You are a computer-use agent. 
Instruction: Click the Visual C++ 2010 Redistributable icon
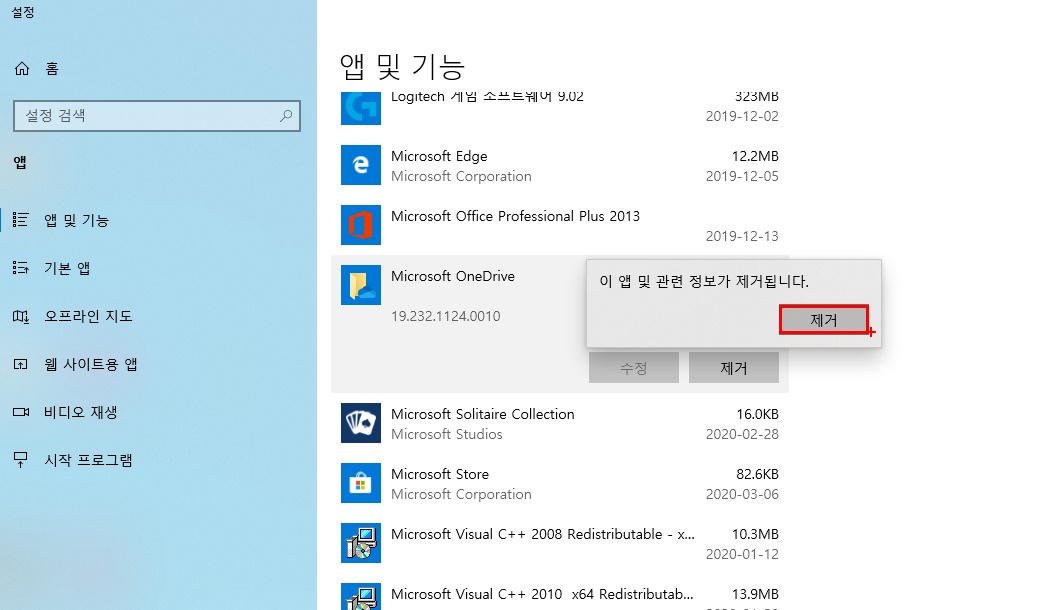361,596
